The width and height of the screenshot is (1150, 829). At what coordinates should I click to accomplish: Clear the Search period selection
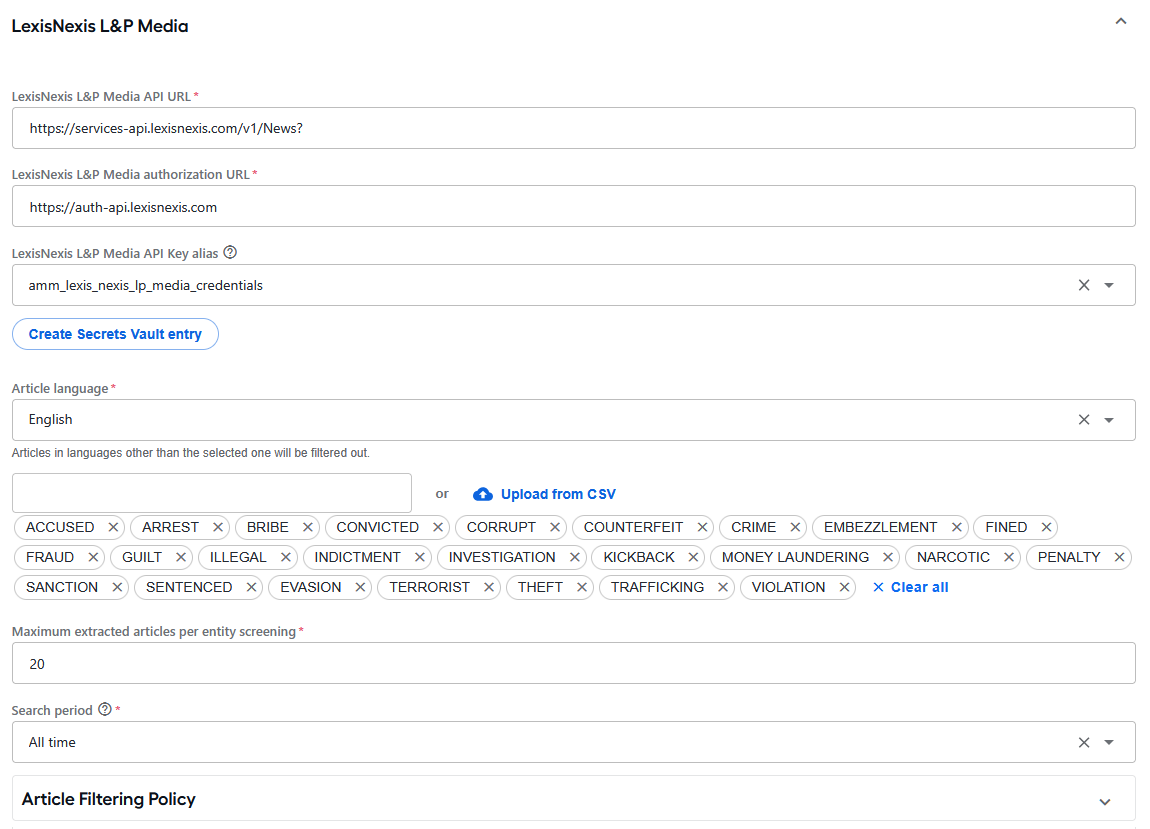pyautogui.click(x=1084, y=742)
